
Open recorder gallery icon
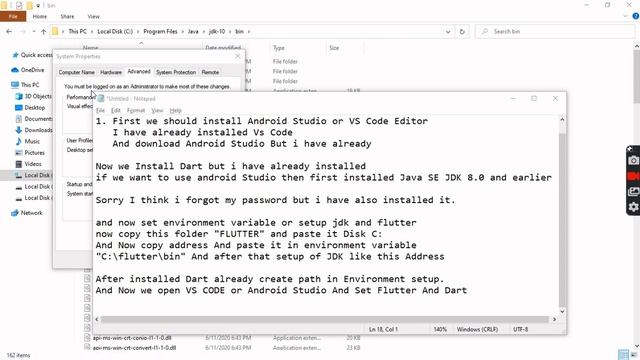[x=633, y=191]
